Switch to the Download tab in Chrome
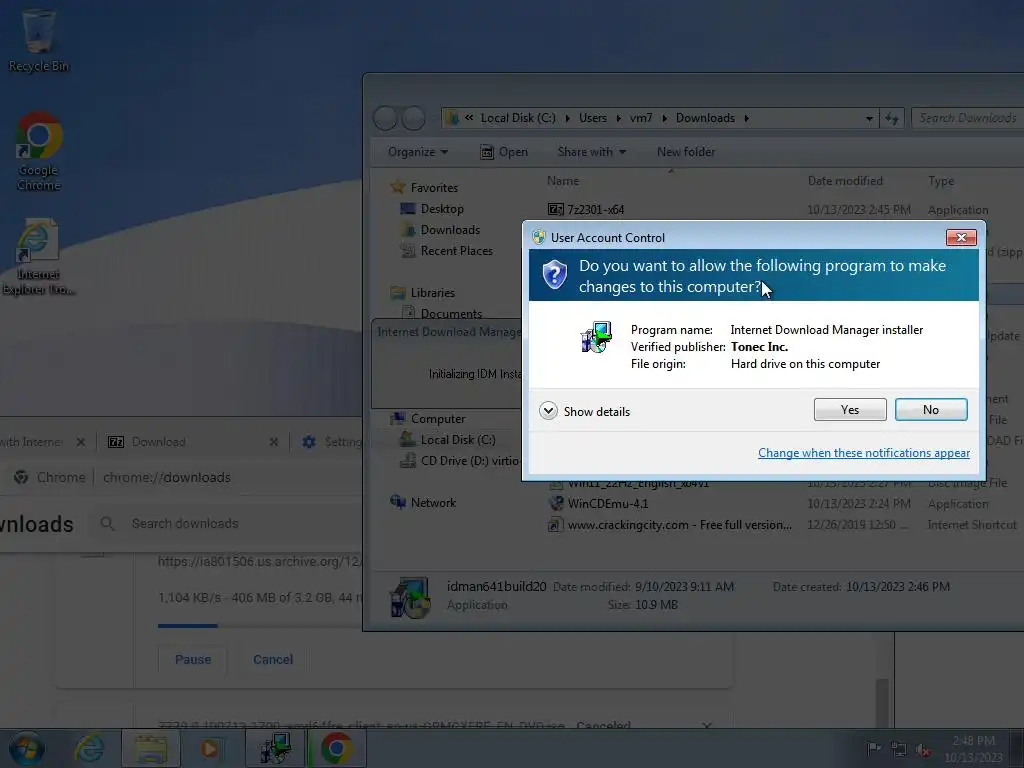 [159, 442]
